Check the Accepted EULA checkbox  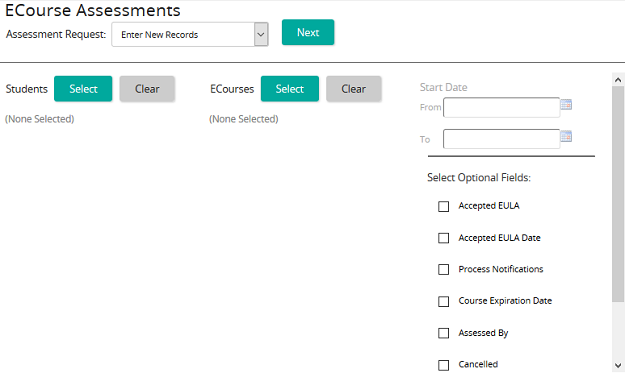[443, 206]
